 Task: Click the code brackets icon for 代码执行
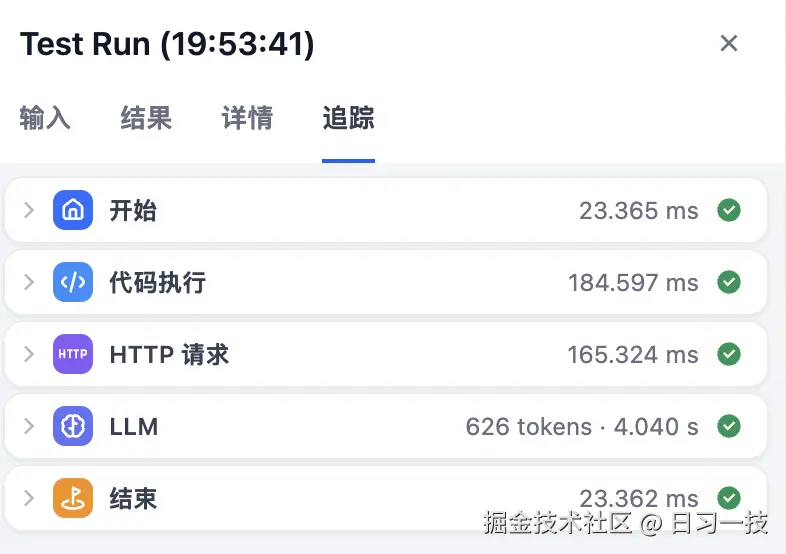pos(73,282)
